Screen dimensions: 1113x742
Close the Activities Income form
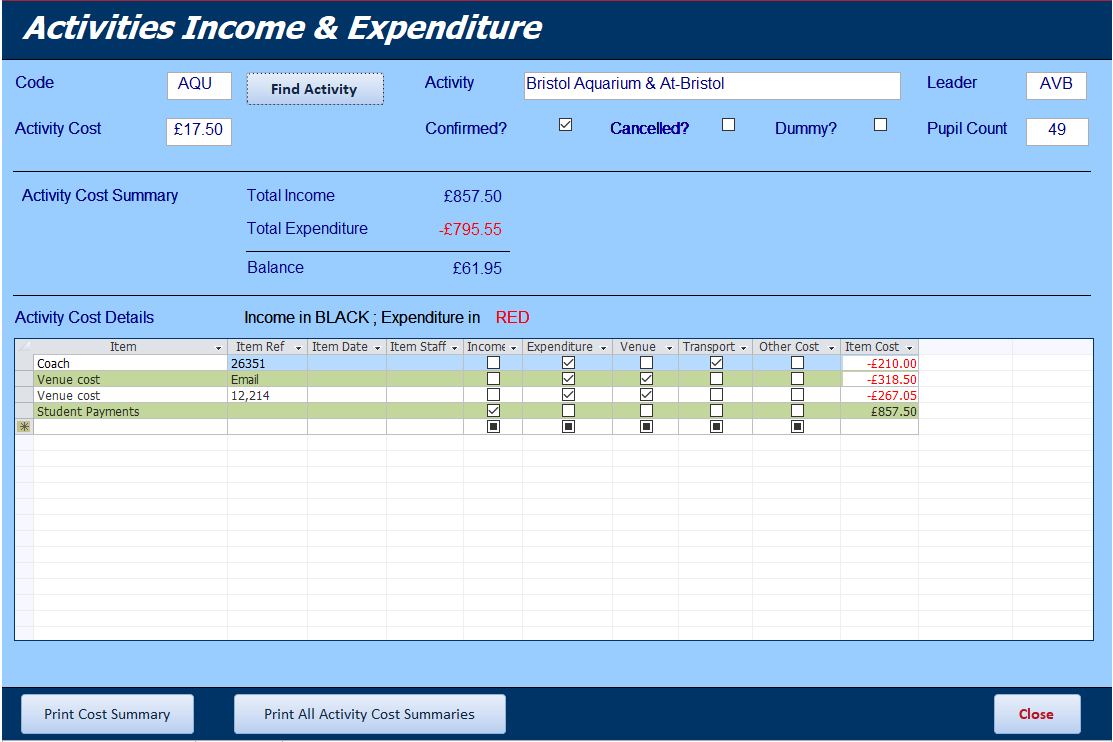(1036, 714)
